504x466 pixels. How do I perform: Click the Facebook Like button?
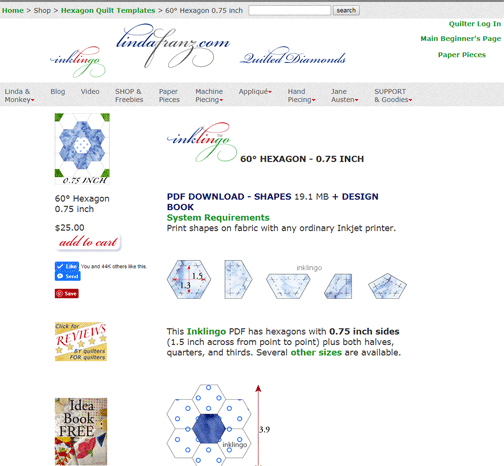[x=67, y=266]
